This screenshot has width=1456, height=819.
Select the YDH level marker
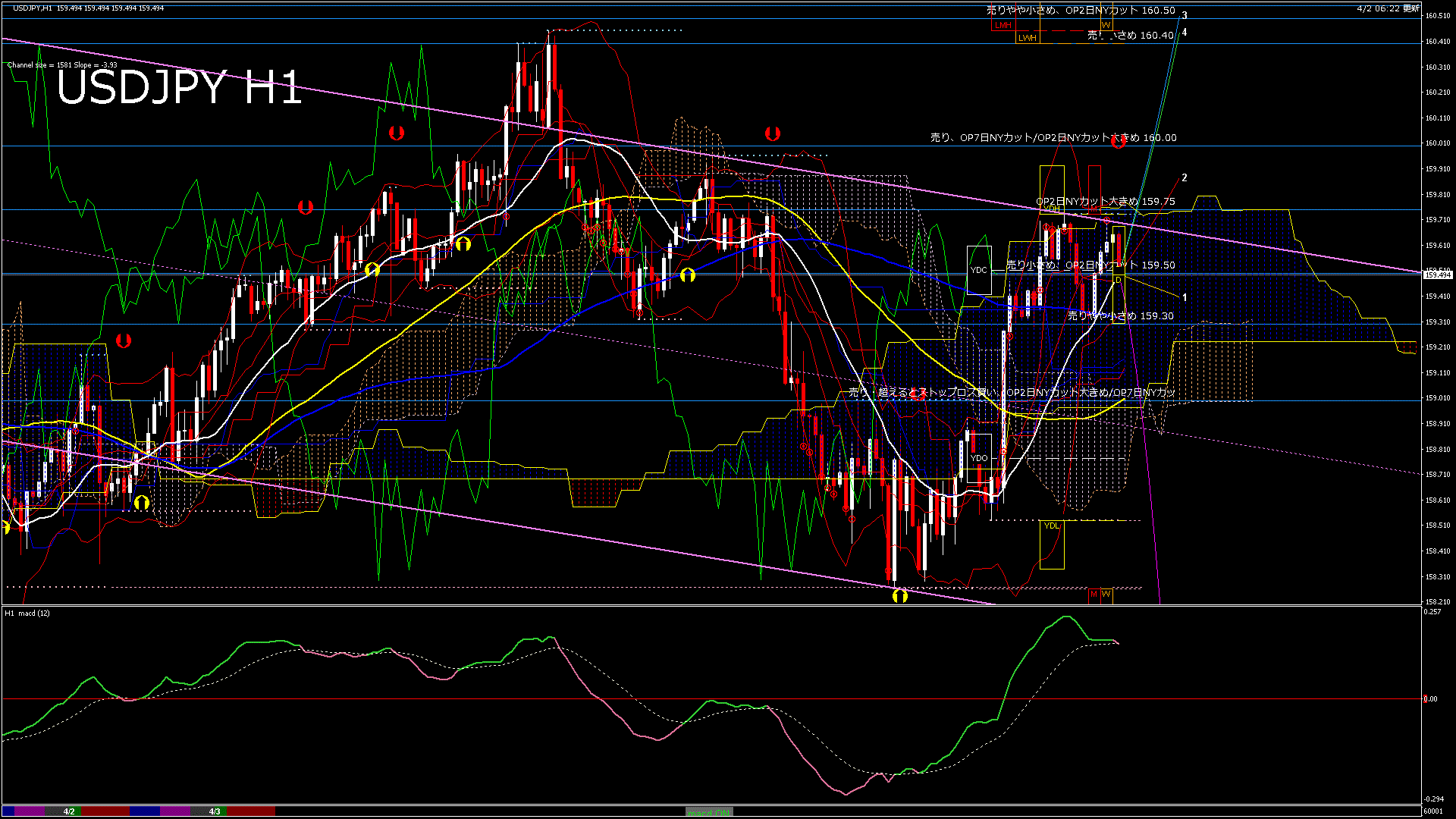coord(1051,208)
